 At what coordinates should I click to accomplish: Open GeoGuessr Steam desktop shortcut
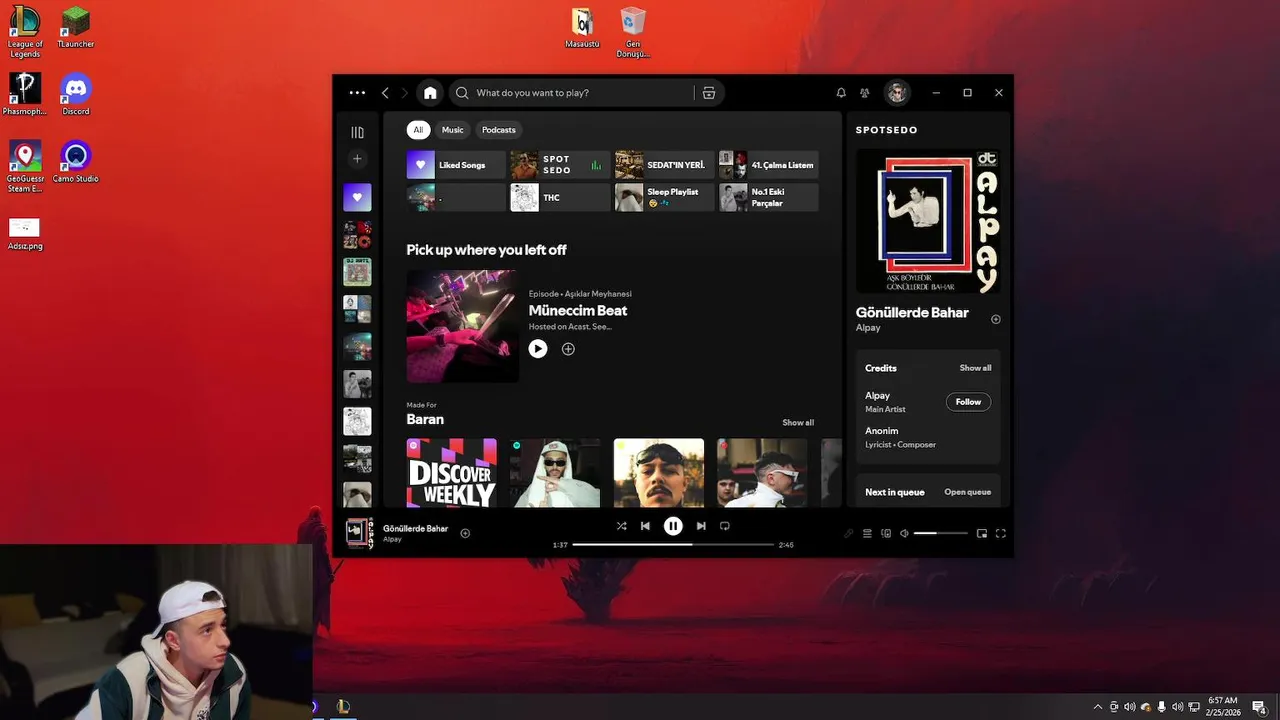(x=25, y=166)
